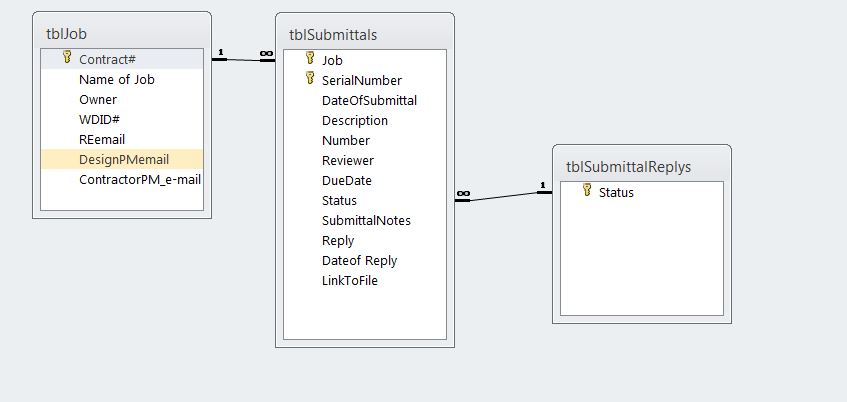The width and height of the screenshot is (847, 402).
Task: Select the tblJob table title bar
Action: click(x=122, y=33)
